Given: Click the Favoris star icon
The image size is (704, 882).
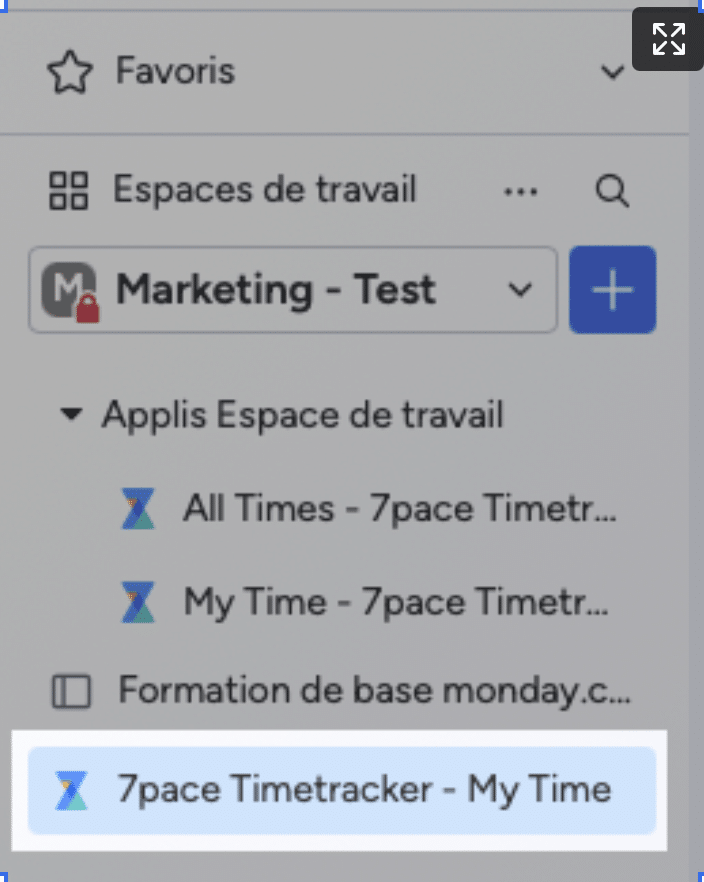Looking at the screenshot, I should (70, 72).
